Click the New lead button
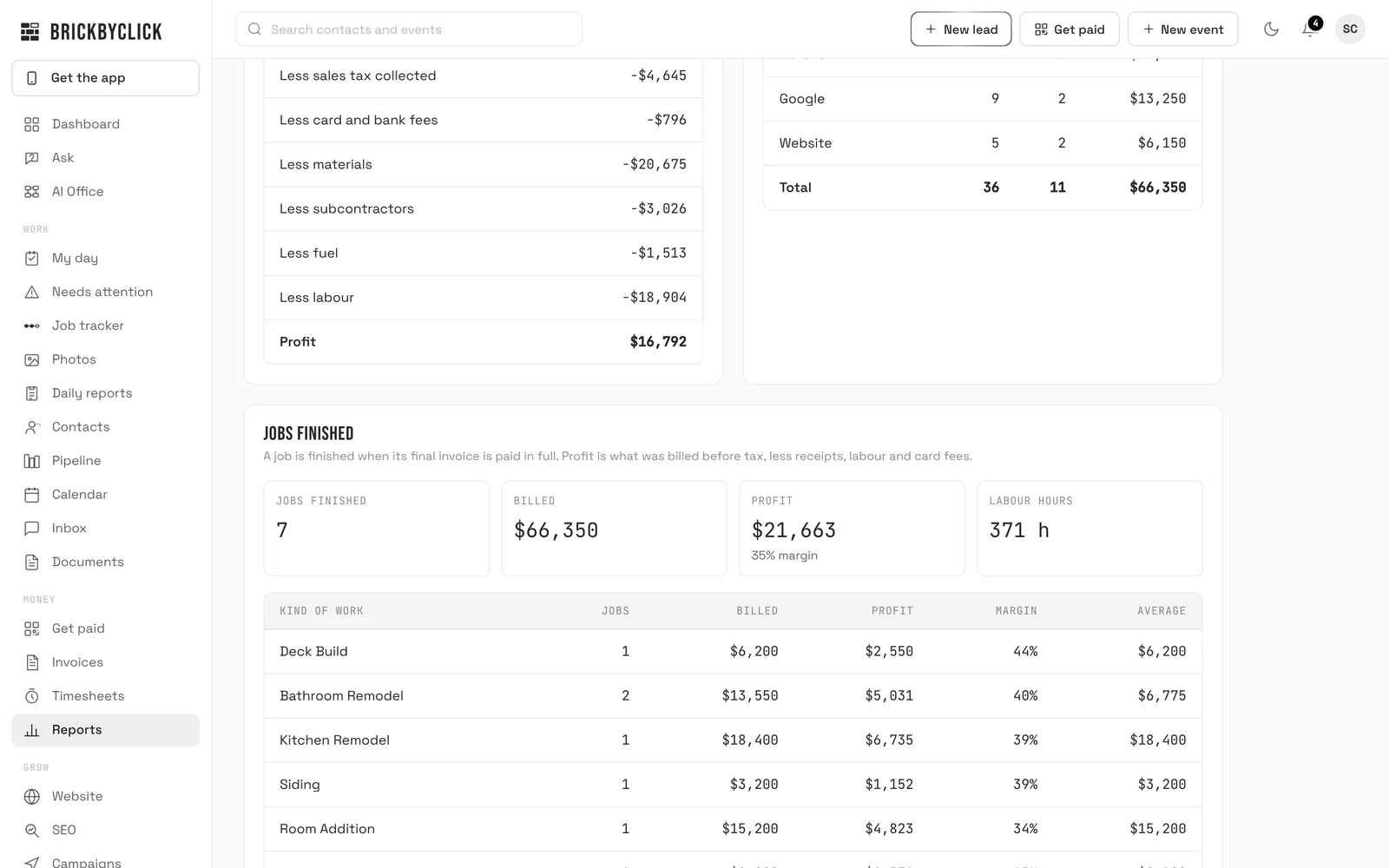The image size is (1389, 868). point(961,30)
